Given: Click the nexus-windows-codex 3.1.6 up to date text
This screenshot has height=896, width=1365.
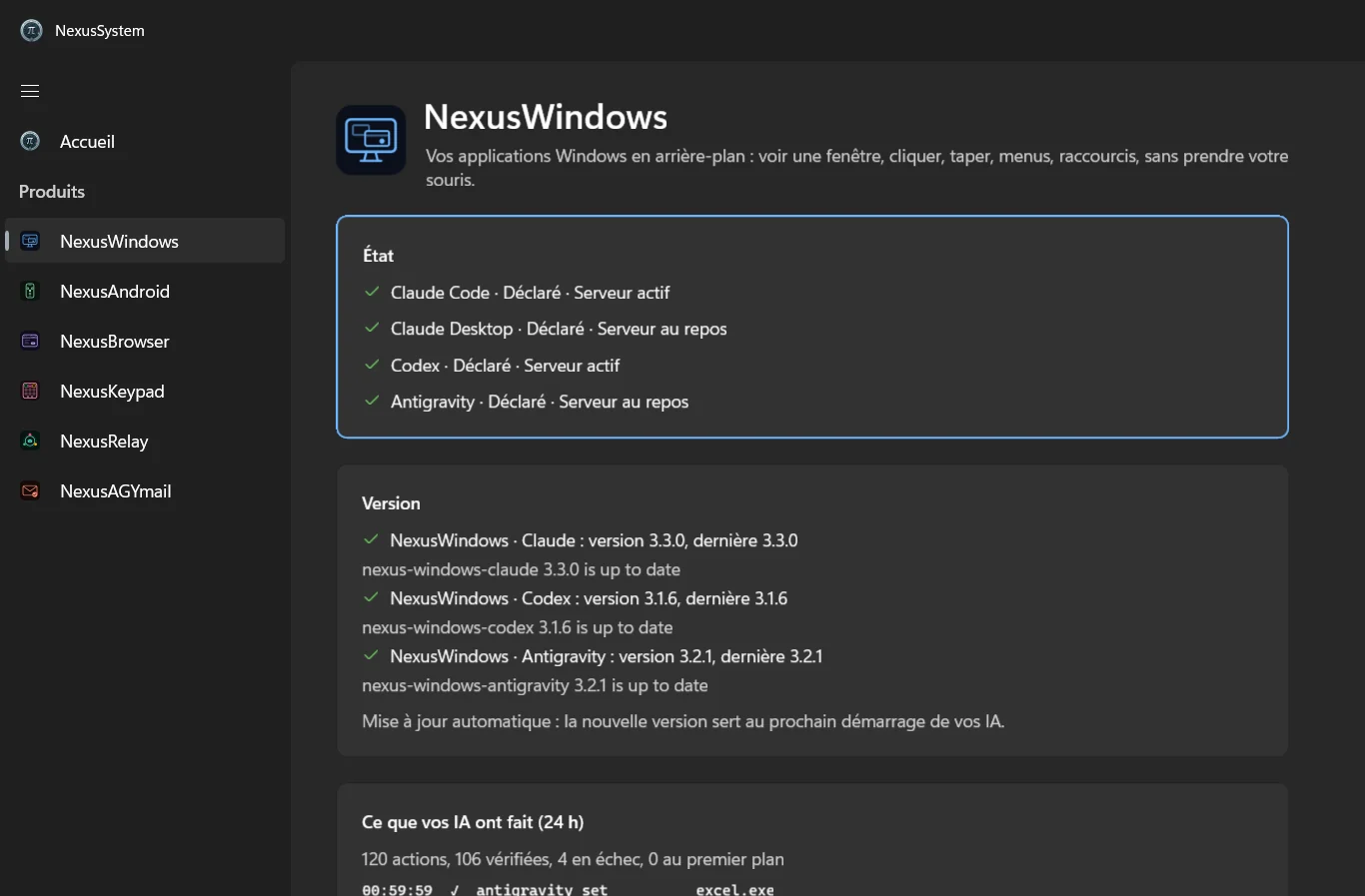Looking at the screenshot, I should coord(518,627).
